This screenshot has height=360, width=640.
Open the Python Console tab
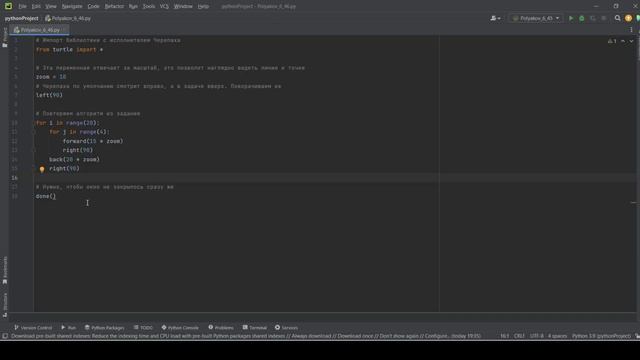(180, 327)
